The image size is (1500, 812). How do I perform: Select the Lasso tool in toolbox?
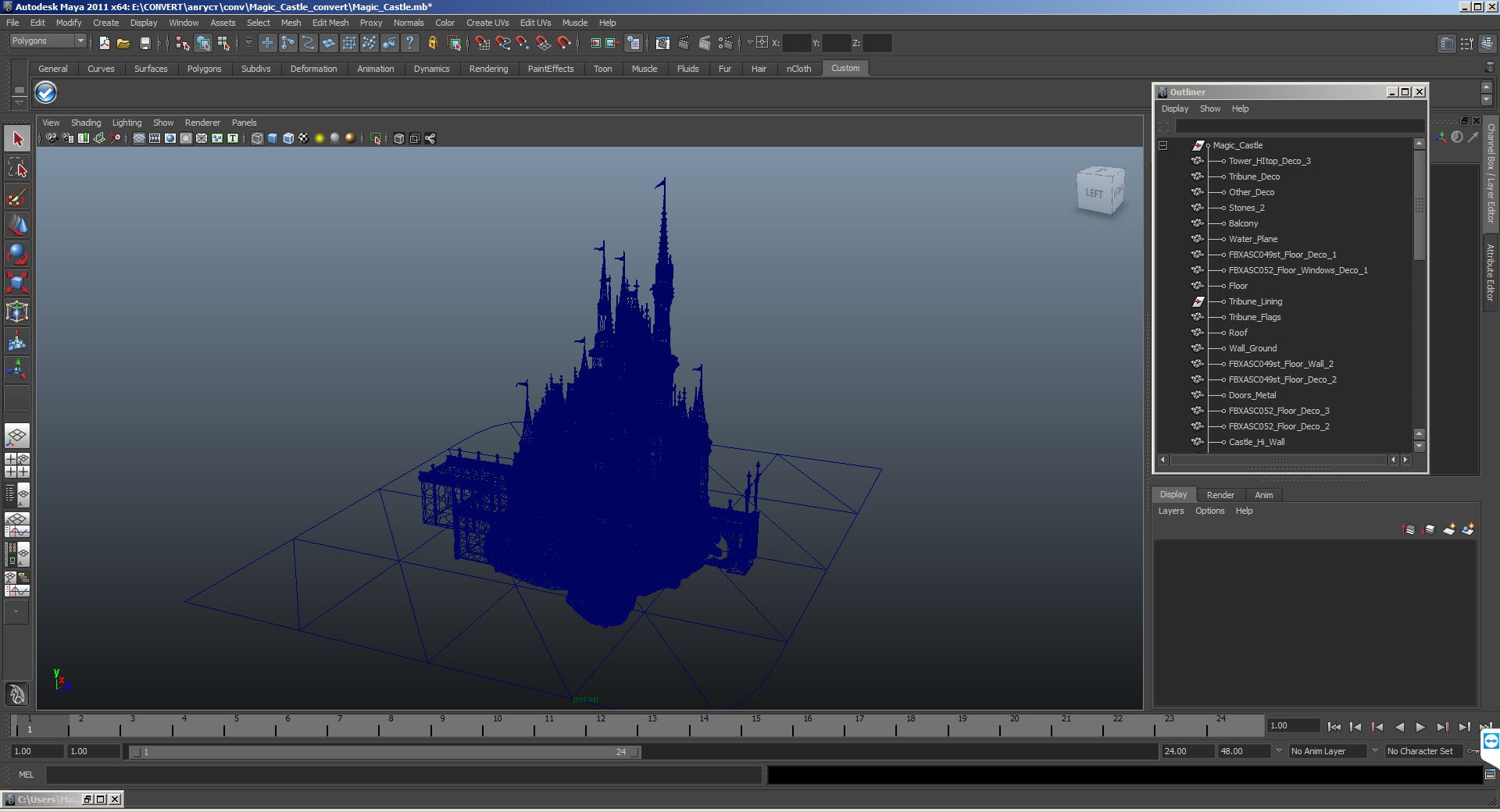[17, 168]
